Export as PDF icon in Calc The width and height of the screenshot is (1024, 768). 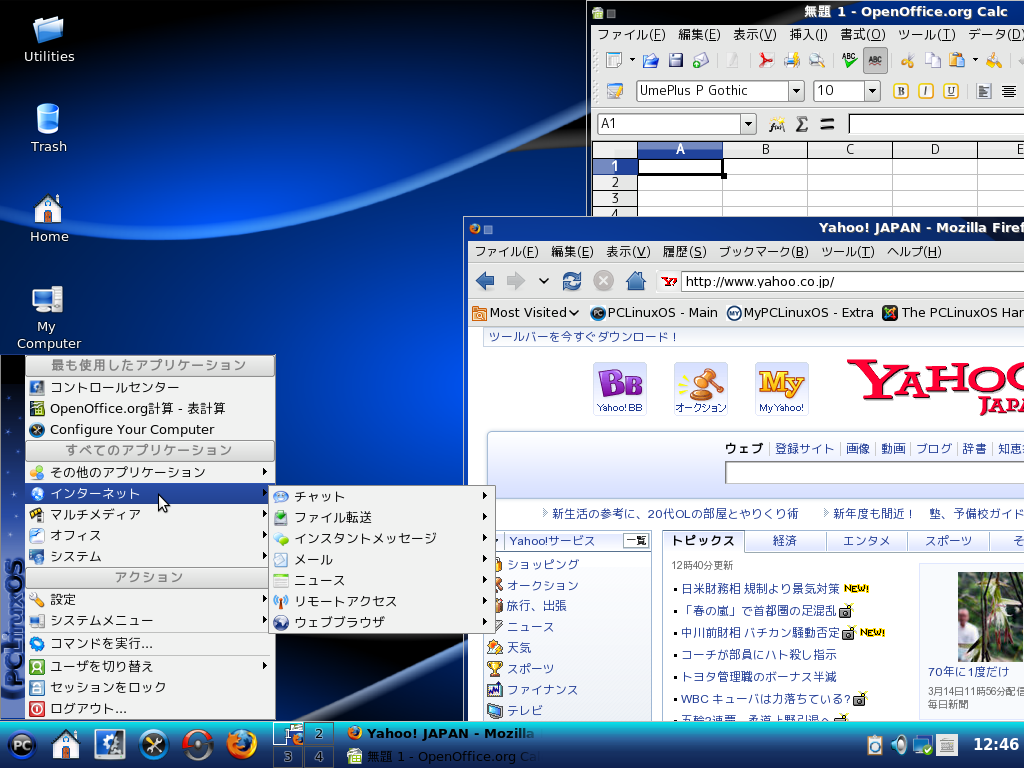[x=765, y=61]
